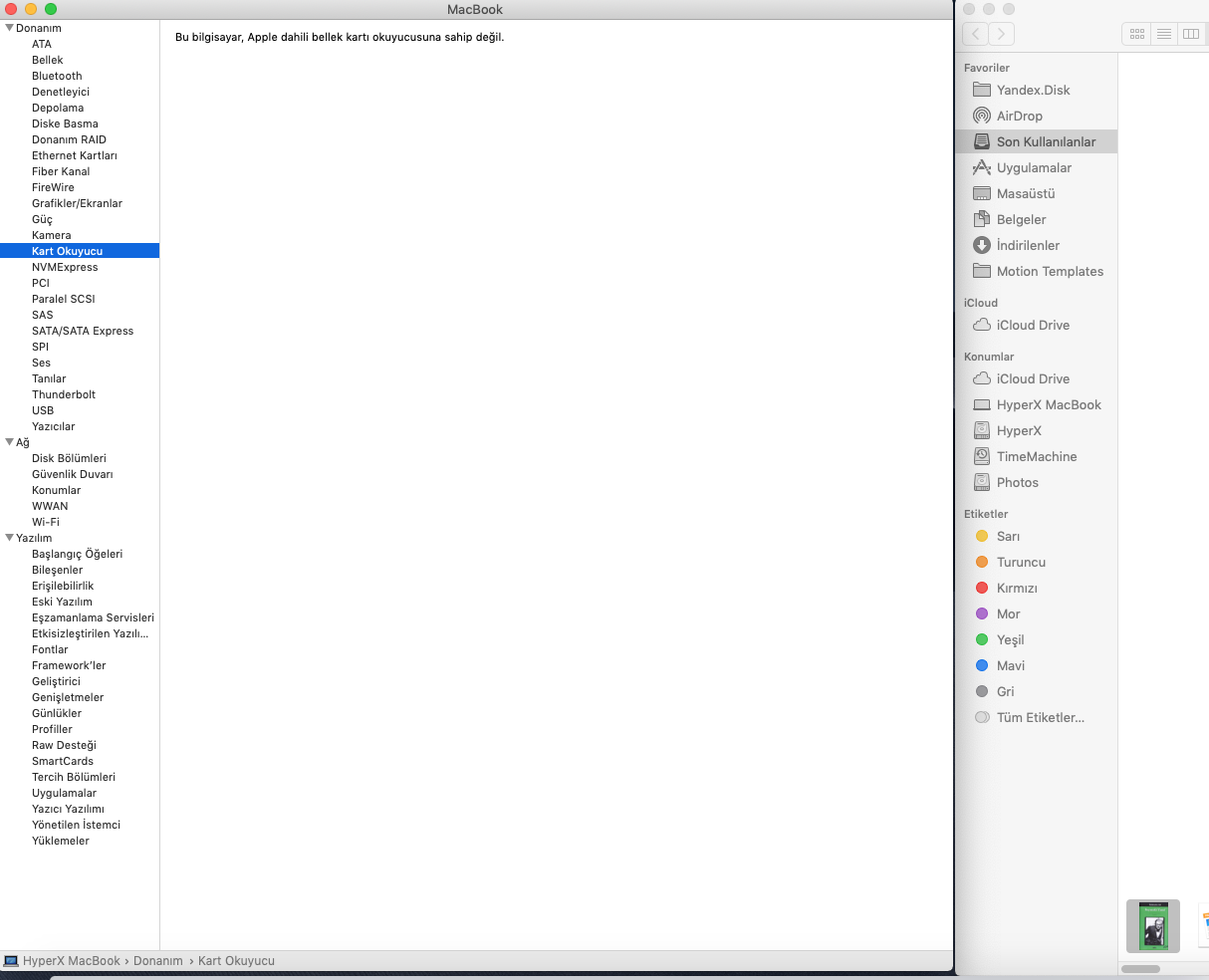The width and height of the screenshot is (1209, 980).
Task: Click the Finder horizontal scrollbar
Action: 1140,969
